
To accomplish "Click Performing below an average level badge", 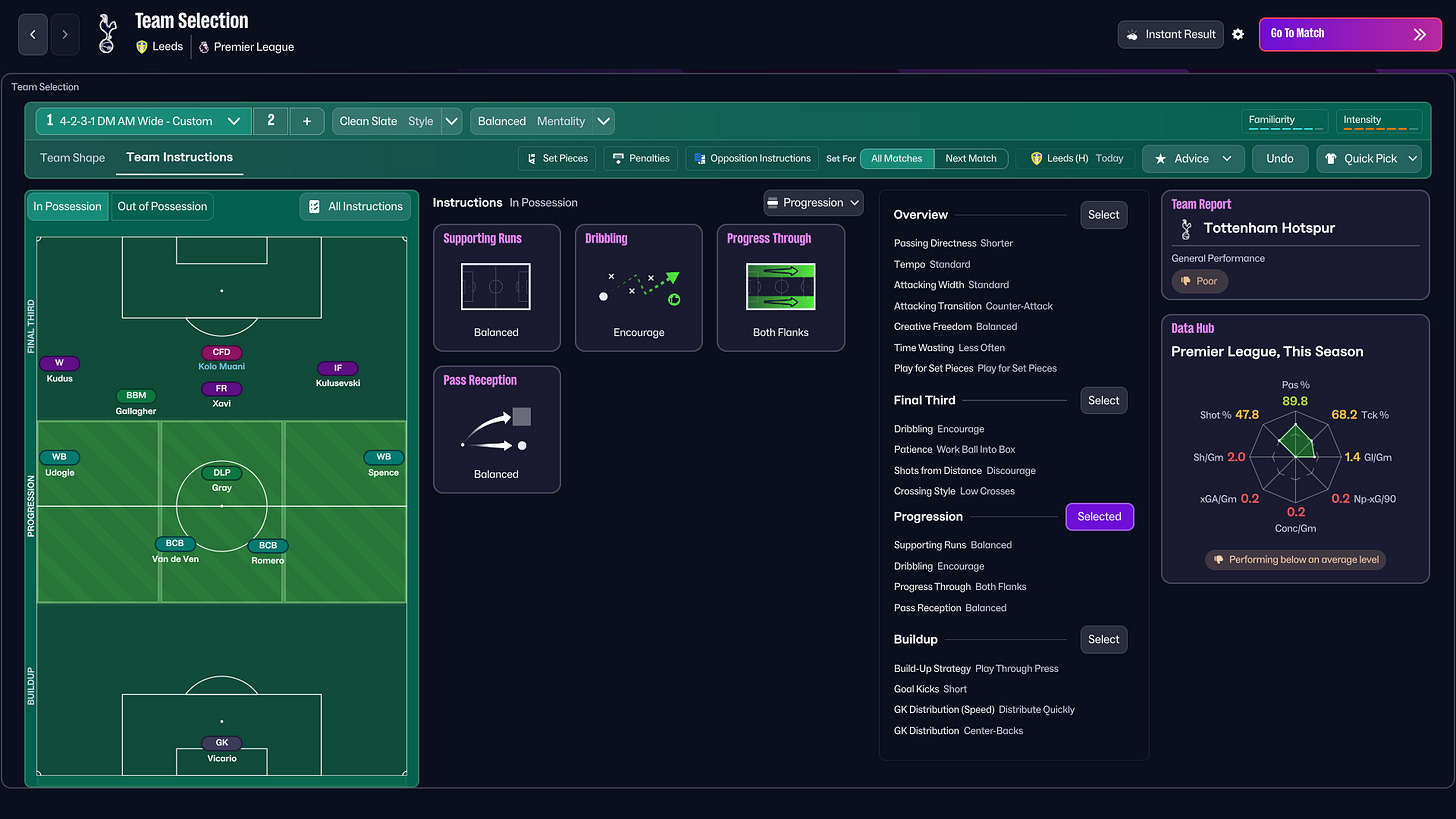I will 1296,560.
